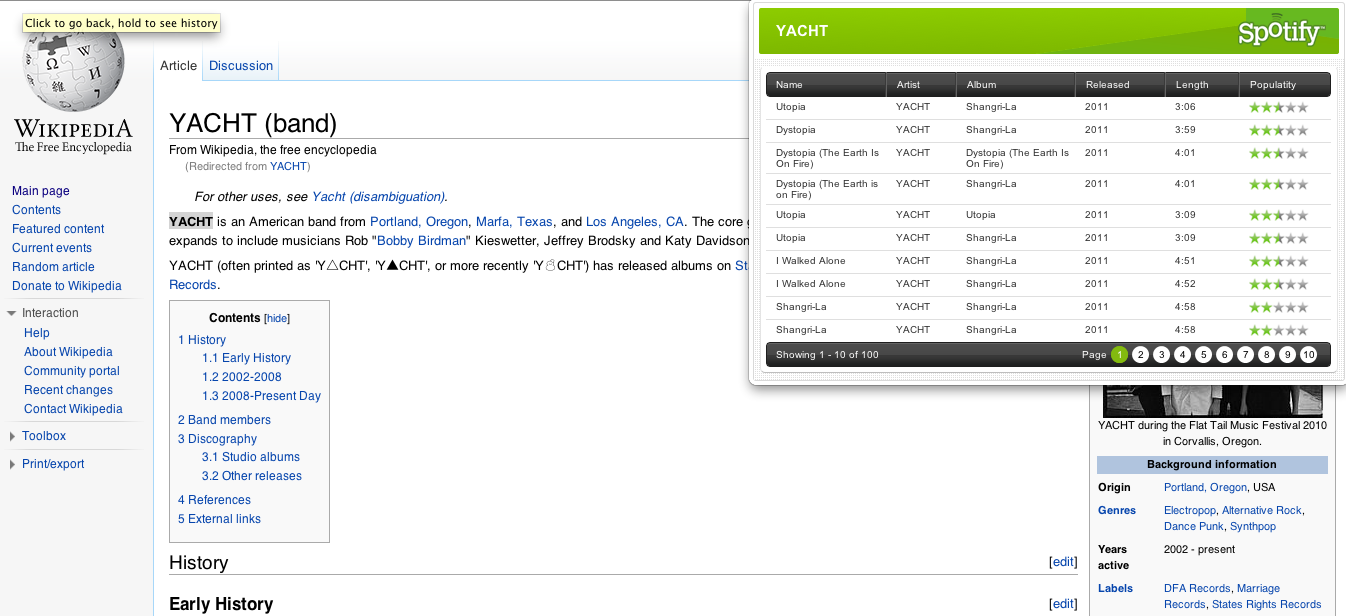Image resolution: width=1346 pixels, height=616 pixels.
Task: Jump to page 5 of Spotify results
Action: 1203,355
